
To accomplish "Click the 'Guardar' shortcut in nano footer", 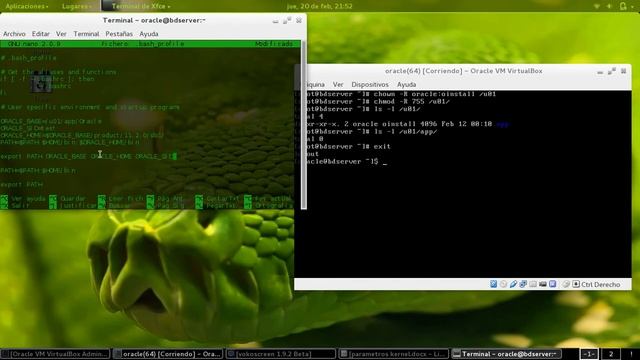I will [68, 199].
